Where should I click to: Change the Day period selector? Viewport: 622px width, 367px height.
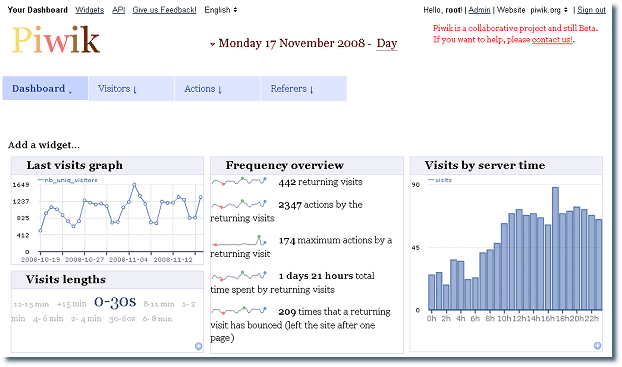(387, 43)
